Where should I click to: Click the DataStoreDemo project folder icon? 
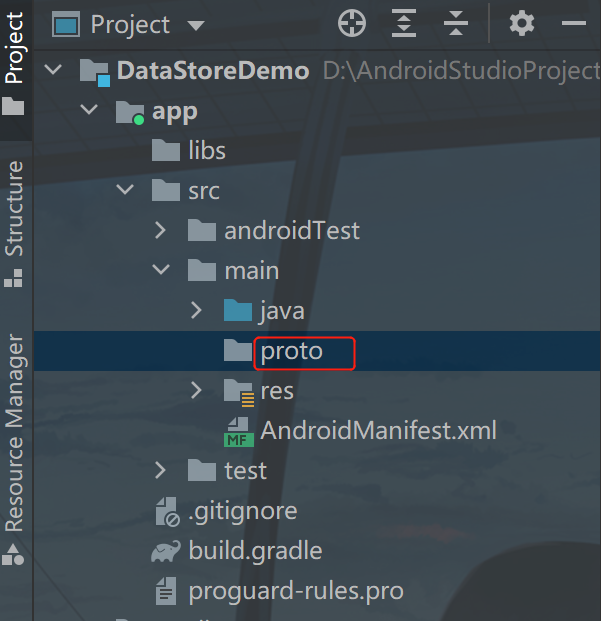95,72
